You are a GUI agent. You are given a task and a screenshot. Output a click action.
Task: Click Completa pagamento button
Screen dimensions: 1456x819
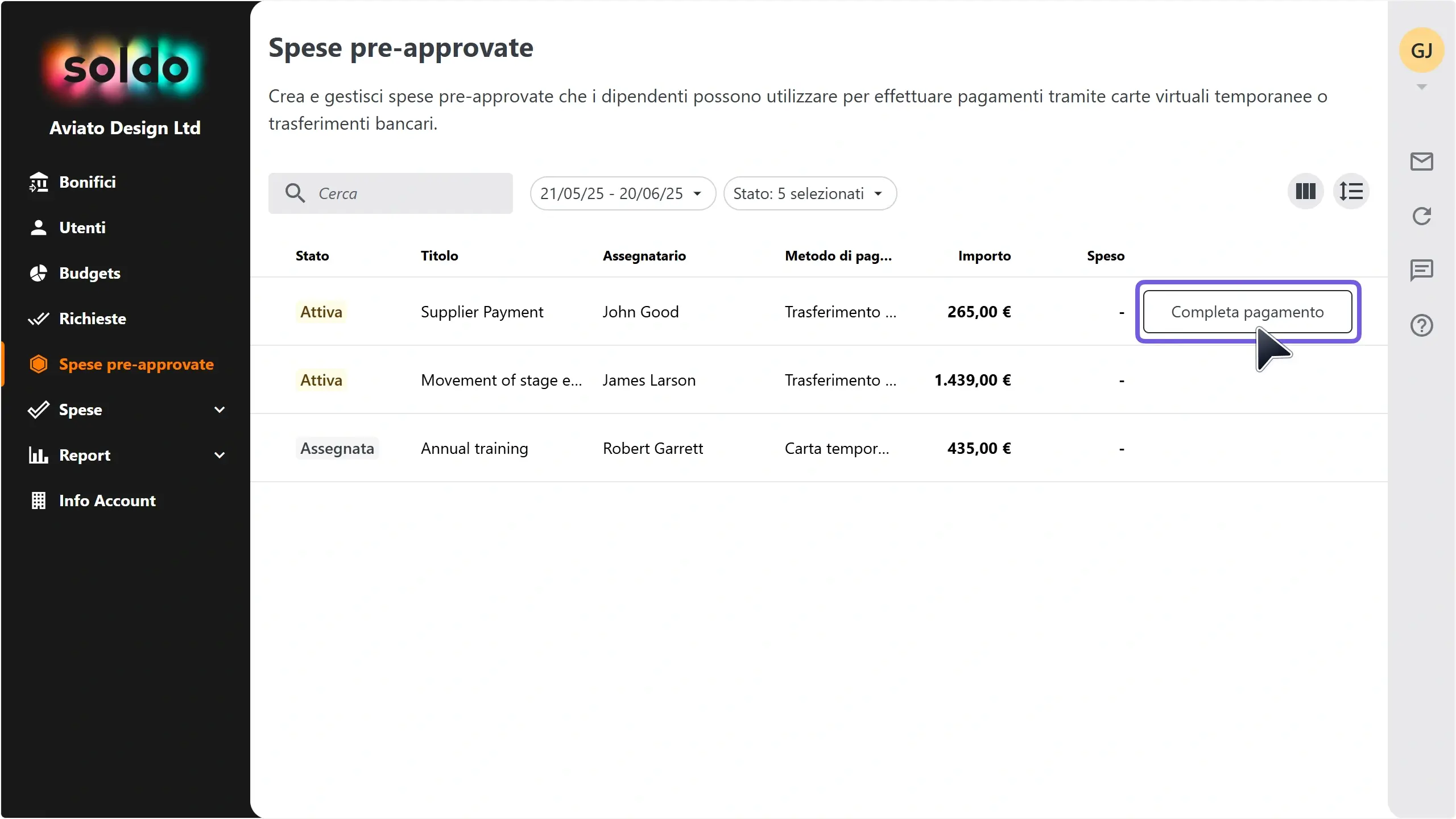click(x=1248, y=312)
